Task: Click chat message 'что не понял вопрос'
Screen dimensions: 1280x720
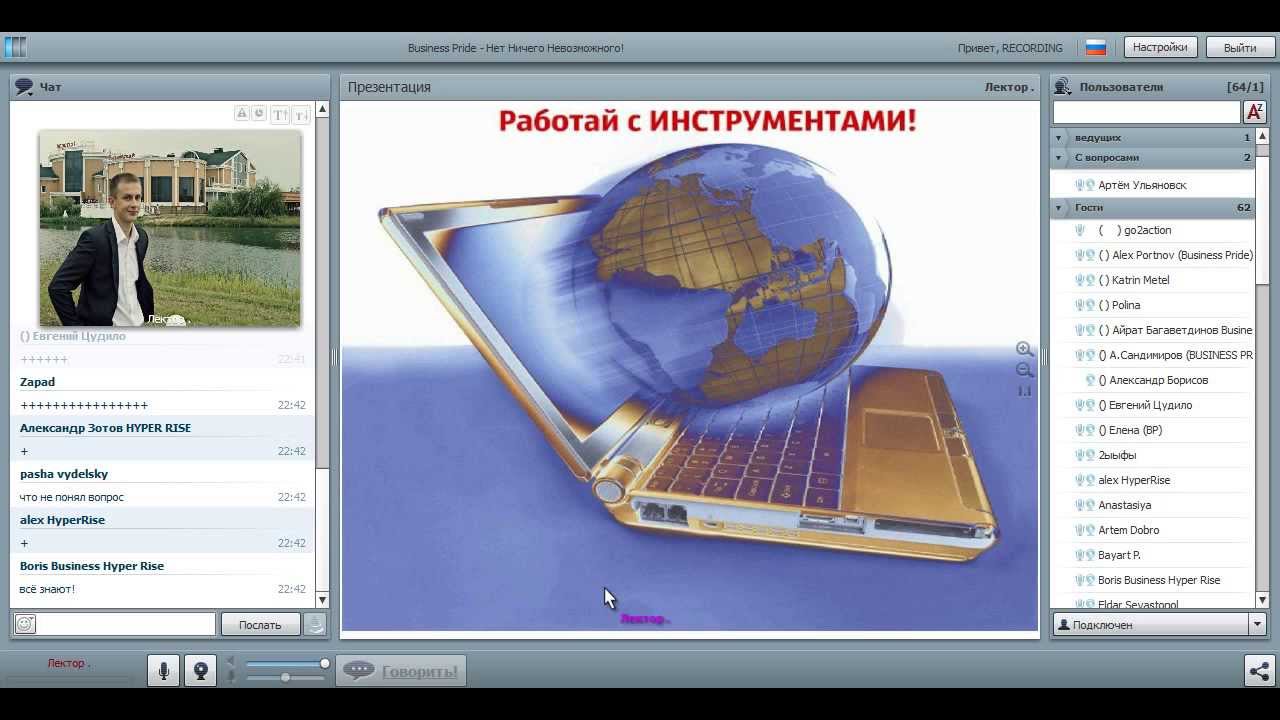Action: [x=72, y=497]
